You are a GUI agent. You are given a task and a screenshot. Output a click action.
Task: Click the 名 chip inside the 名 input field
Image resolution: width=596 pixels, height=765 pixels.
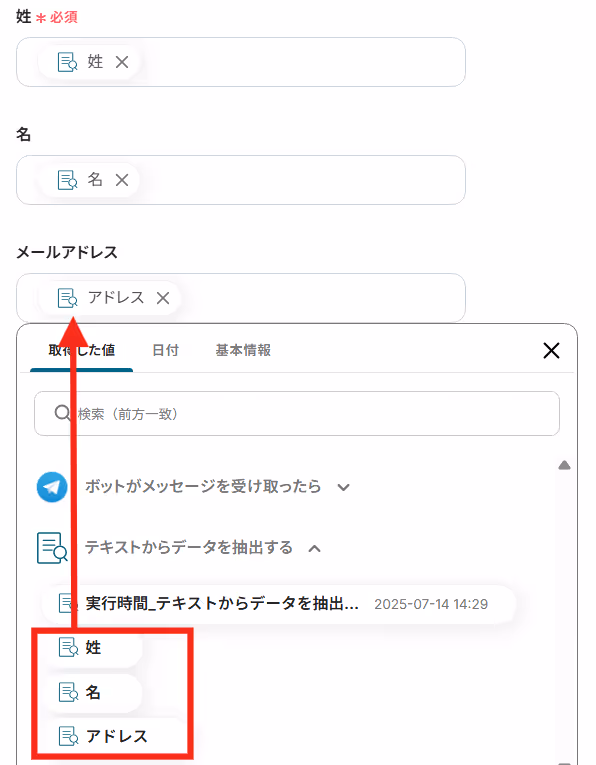click(90, 180)
